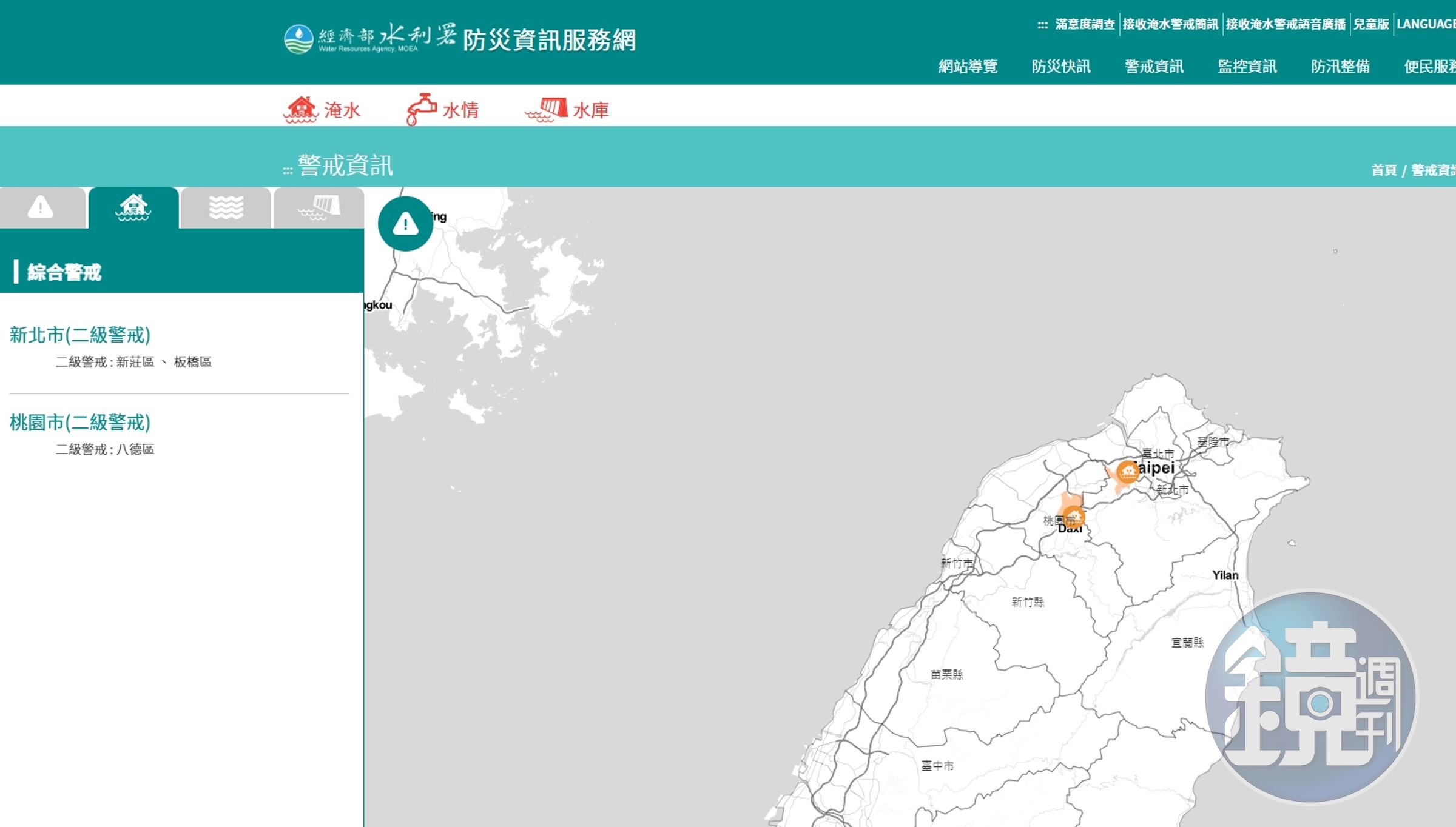
Task: Click the Yilan label on the map
Action: pos(1225,575)
